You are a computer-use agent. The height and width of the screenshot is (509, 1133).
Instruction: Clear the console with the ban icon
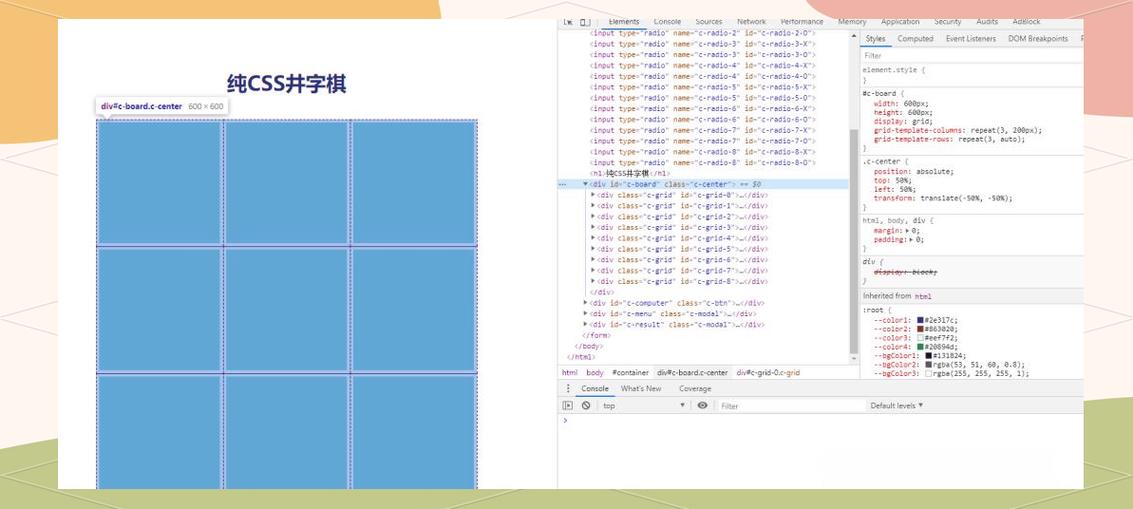(586, 406)
